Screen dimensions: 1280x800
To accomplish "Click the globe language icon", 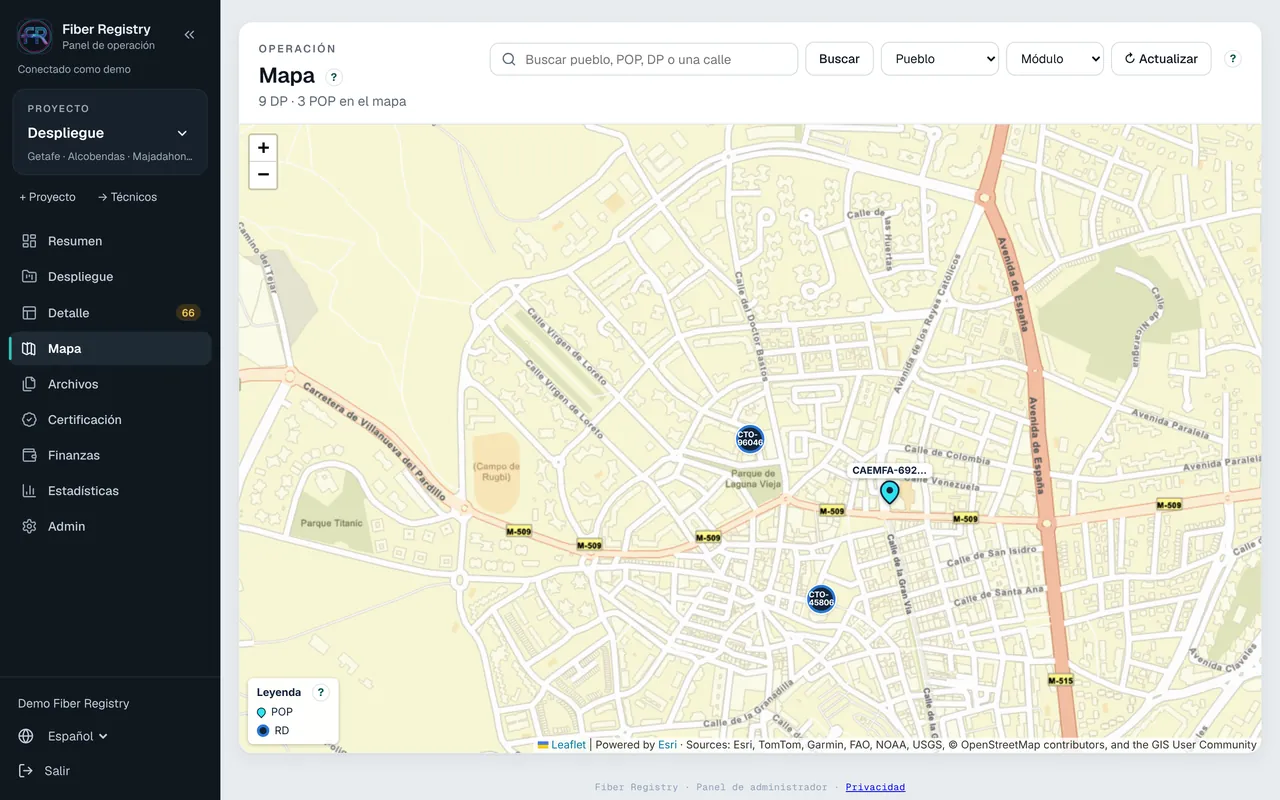I will coord(26,736).
